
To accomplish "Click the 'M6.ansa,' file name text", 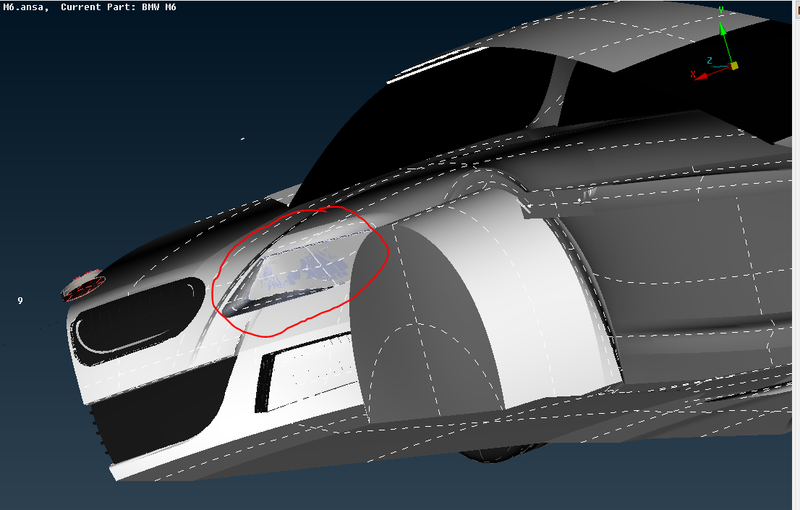I will [x=26, y=7].
